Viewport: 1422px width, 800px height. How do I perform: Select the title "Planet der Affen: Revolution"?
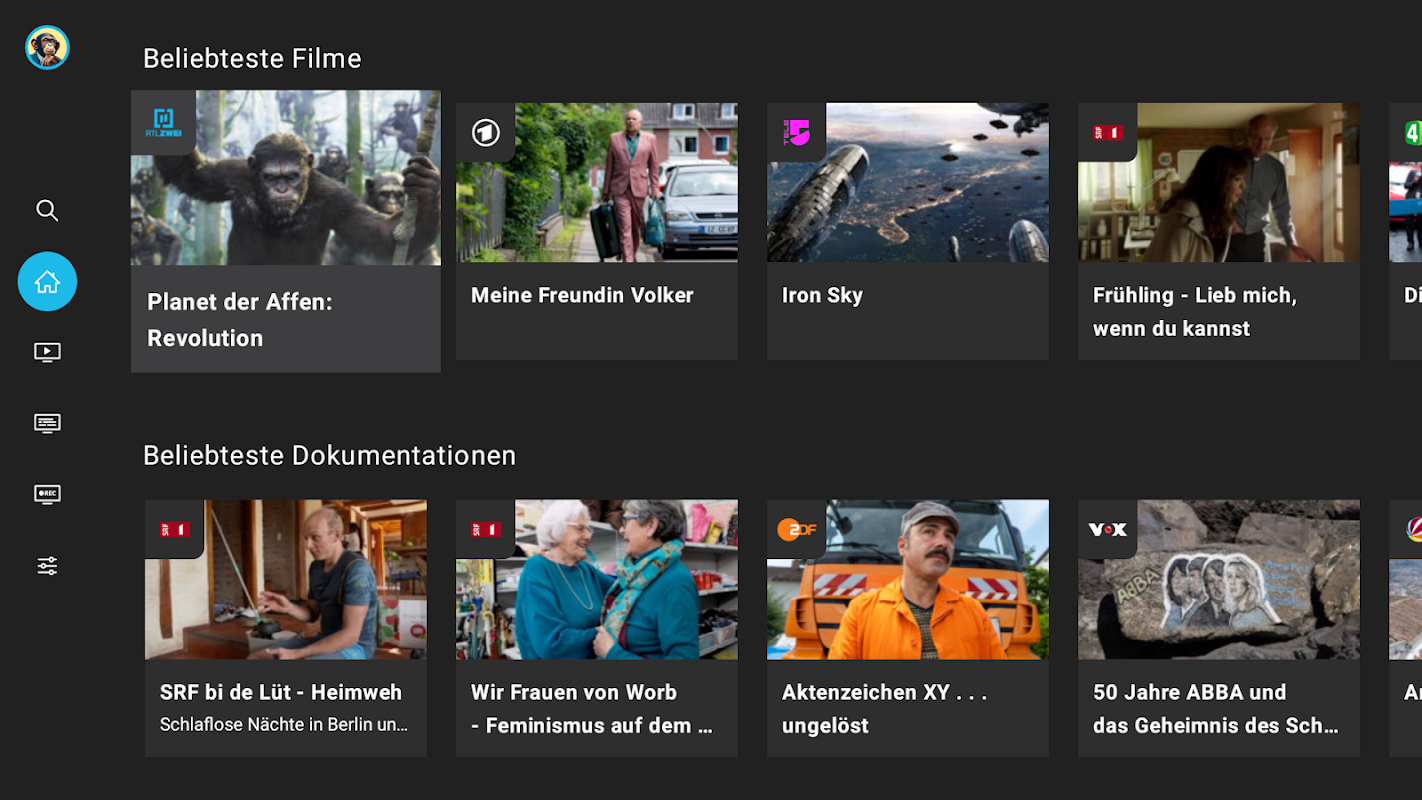(240, 320)
